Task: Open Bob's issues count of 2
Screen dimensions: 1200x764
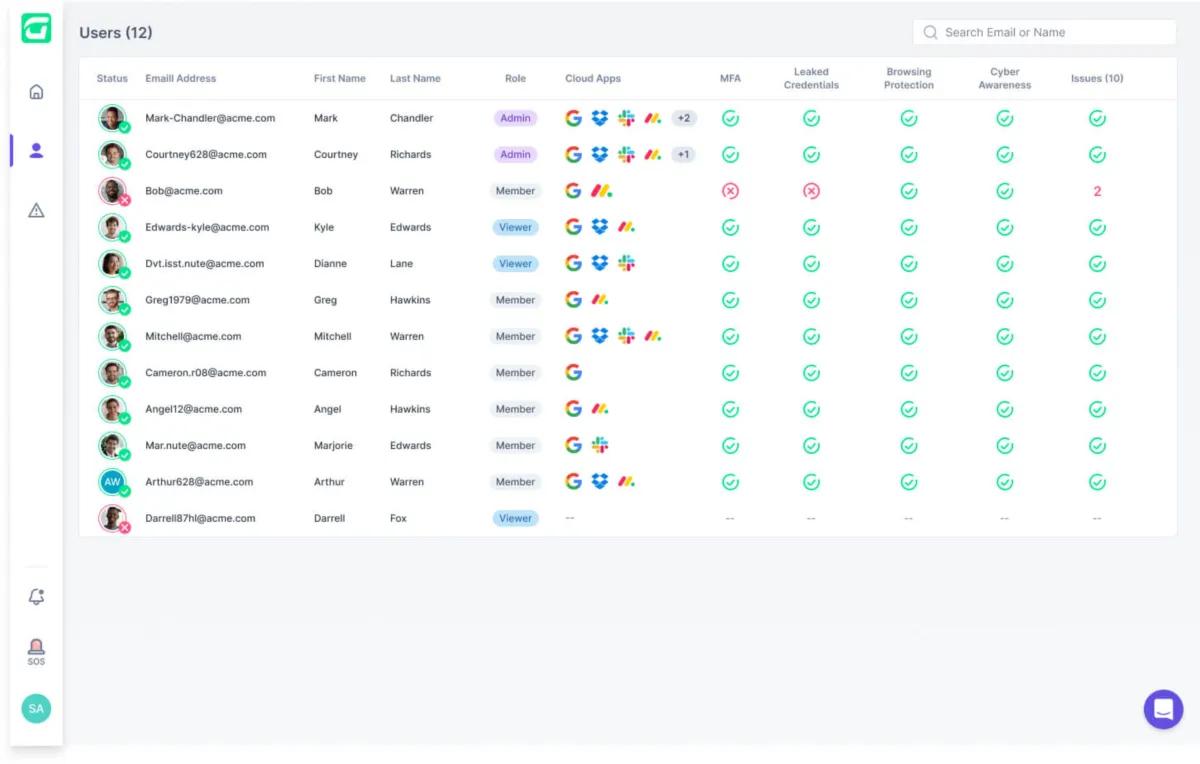Action: point(1097,191)
